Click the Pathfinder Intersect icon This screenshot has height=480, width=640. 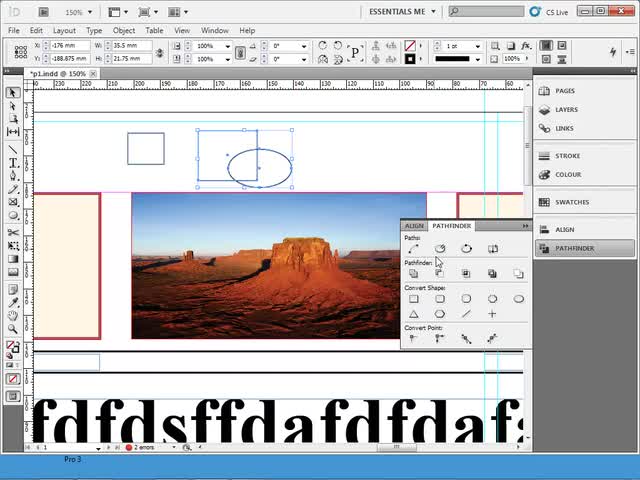point(466,273)
